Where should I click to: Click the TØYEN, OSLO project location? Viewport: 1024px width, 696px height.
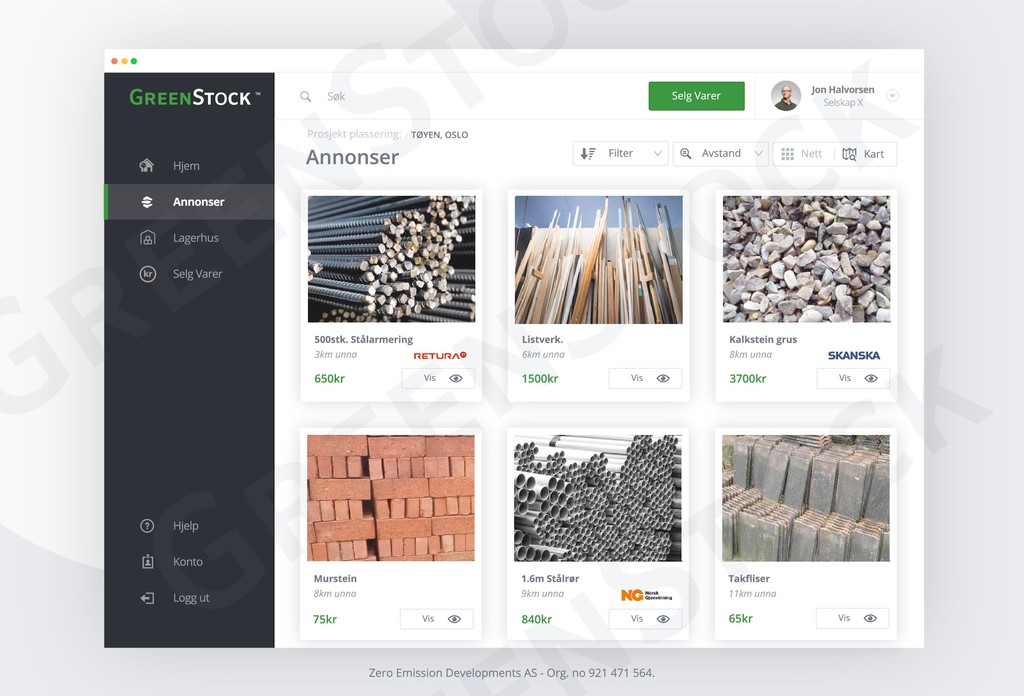440,135
